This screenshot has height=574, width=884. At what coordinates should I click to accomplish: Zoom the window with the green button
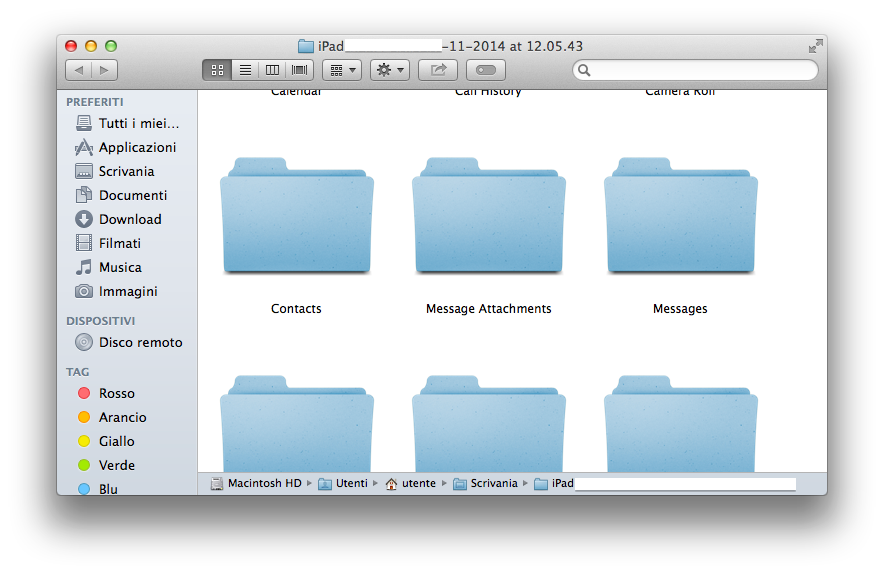tap(111, 46)
